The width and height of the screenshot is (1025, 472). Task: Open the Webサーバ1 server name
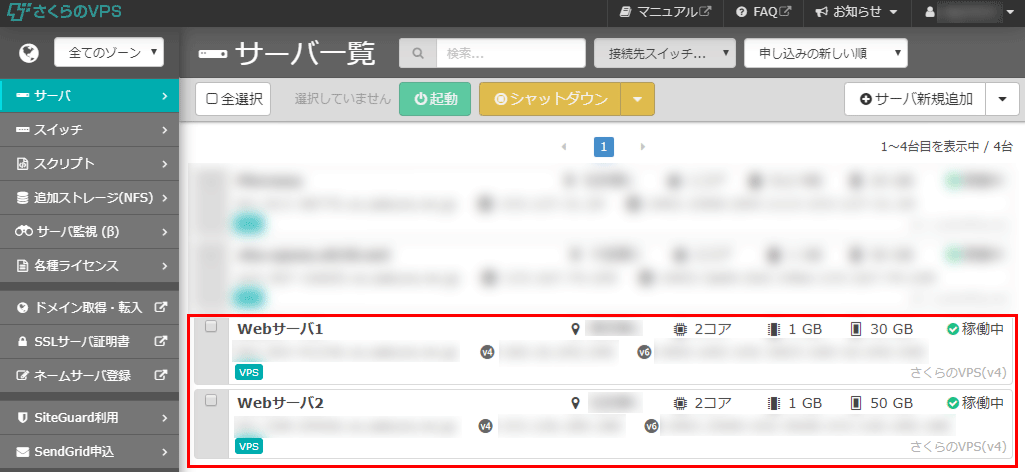click(x=280, y=329)
